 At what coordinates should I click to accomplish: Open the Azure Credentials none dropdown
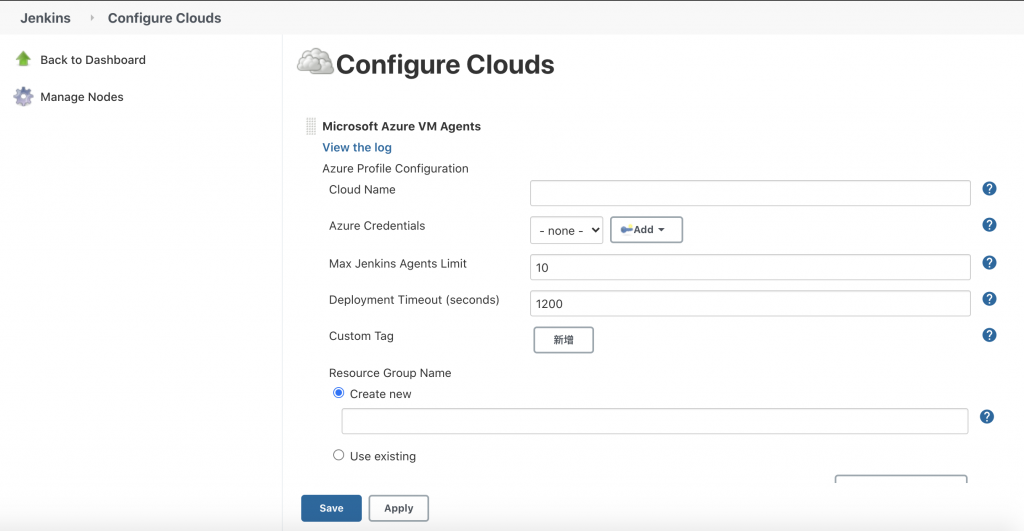coord(566,230)
